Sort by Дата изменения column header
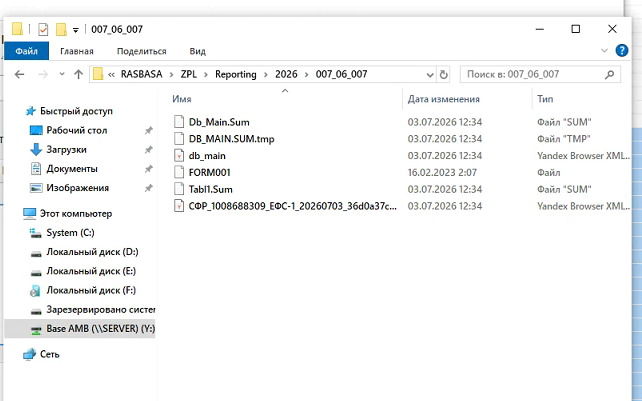Screen dimensions: 642x401 (x=443, y=99)
